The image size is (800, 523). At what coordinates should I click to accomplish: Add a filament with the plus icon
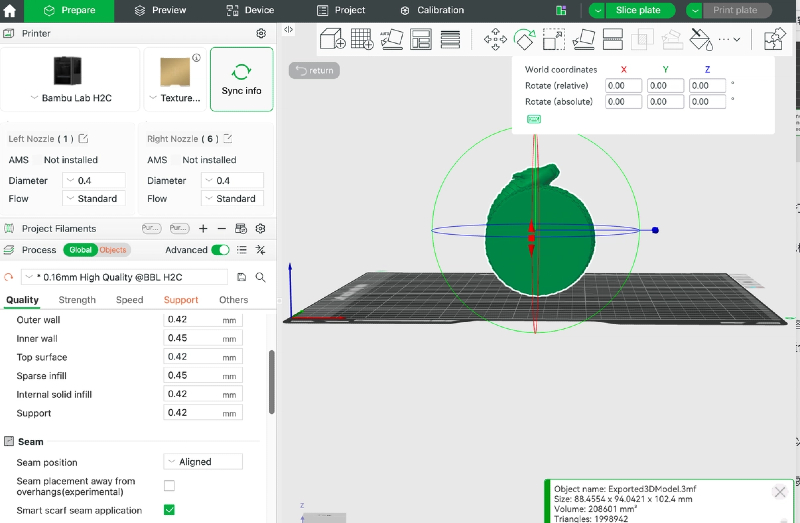(x=203, y=229)
